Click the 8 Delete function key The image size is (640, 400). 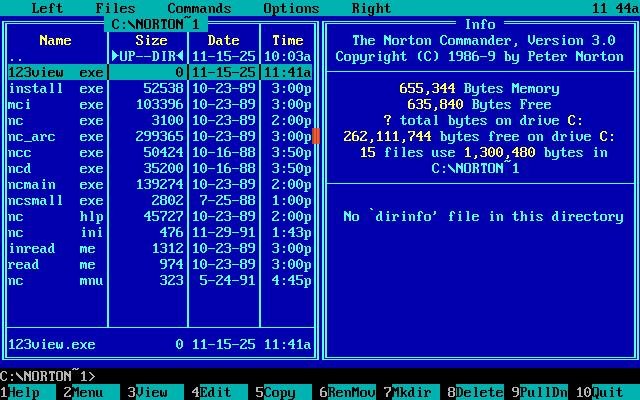click(476, 392)
